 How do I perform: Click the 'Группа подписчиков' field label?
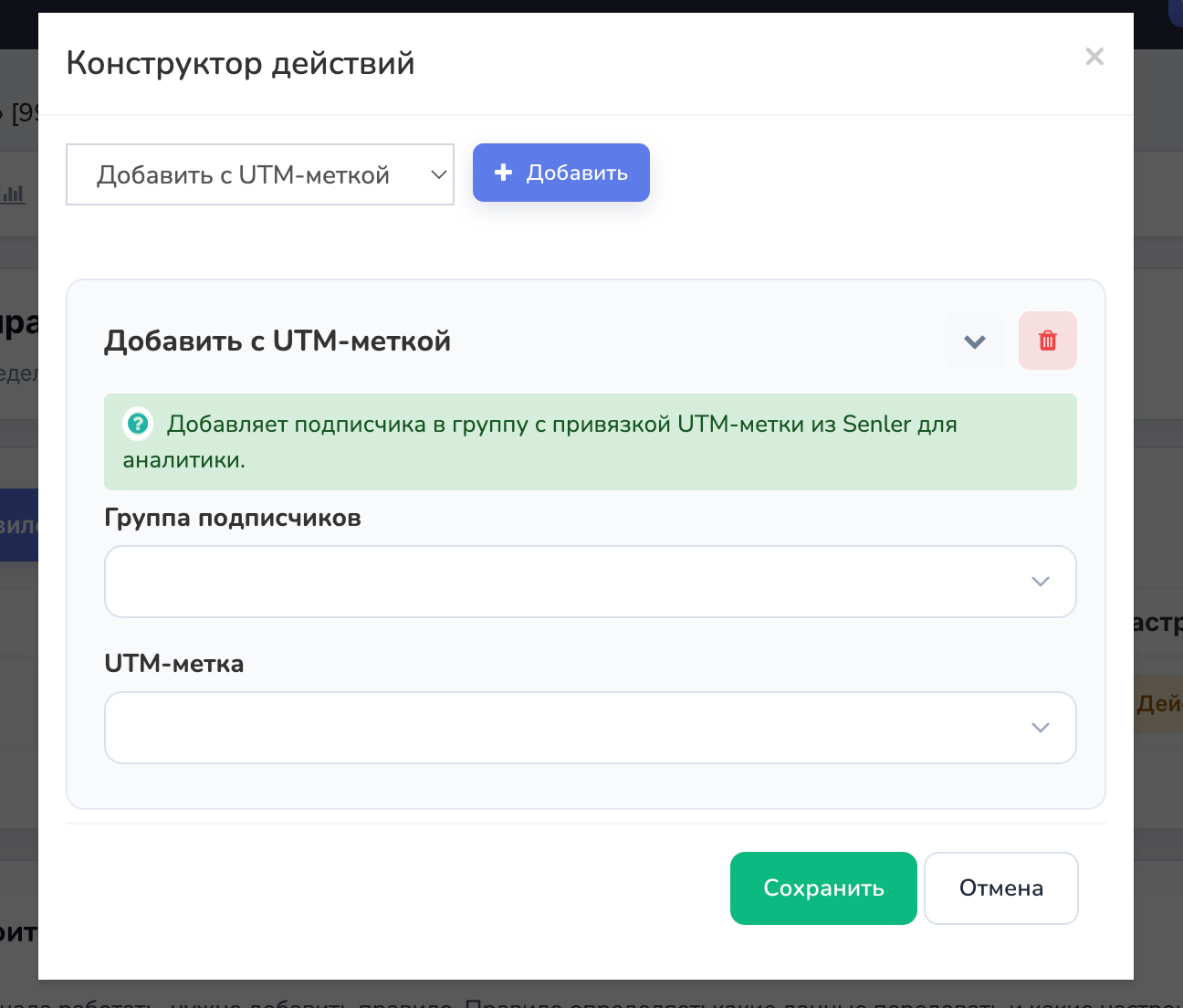[x=233, y=518]
